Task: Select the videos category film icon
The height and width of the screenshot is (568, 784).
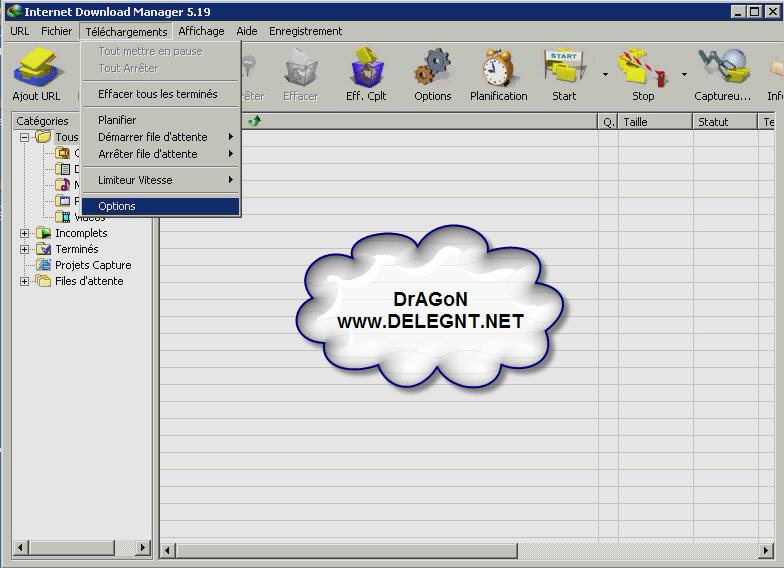Action: 62,216
